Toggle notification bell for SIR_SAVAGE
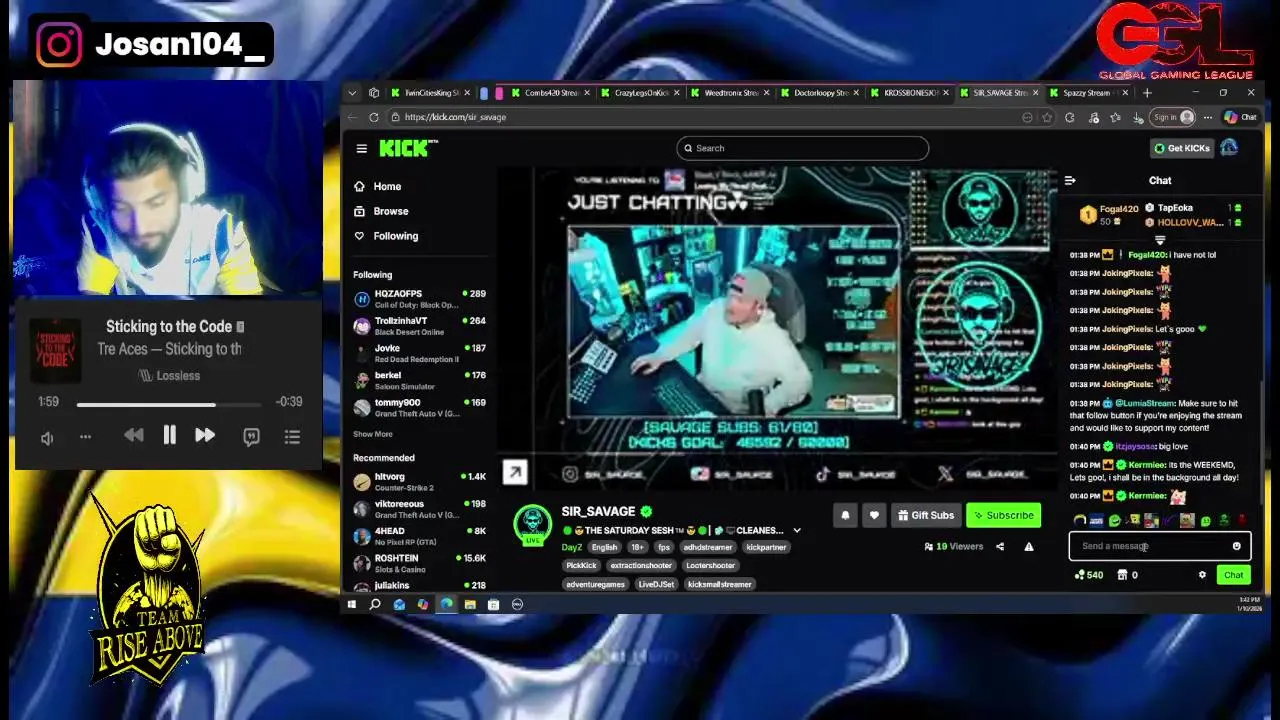 845,515
